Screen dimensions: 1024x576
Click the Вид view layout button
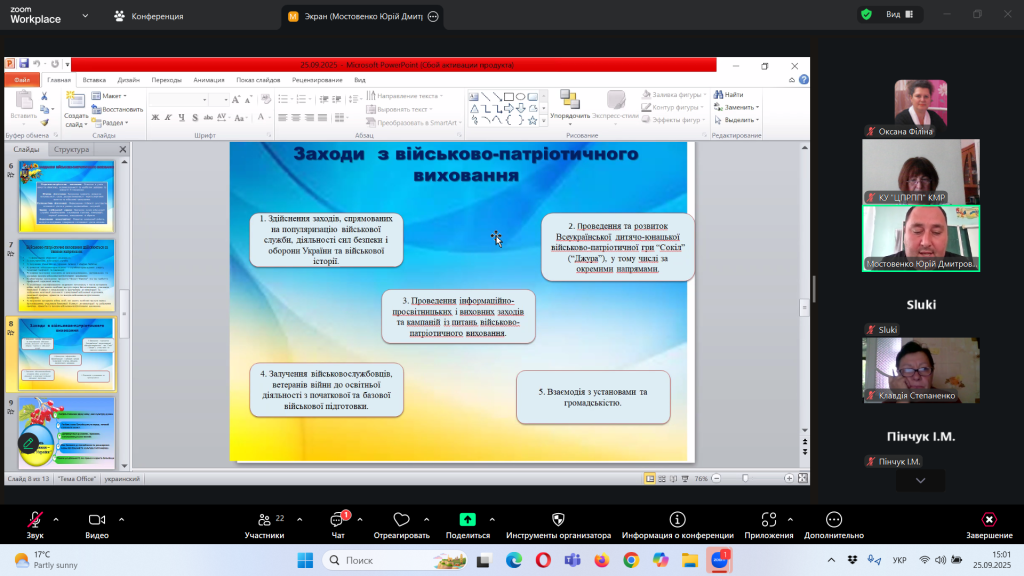tap(894, 15)
